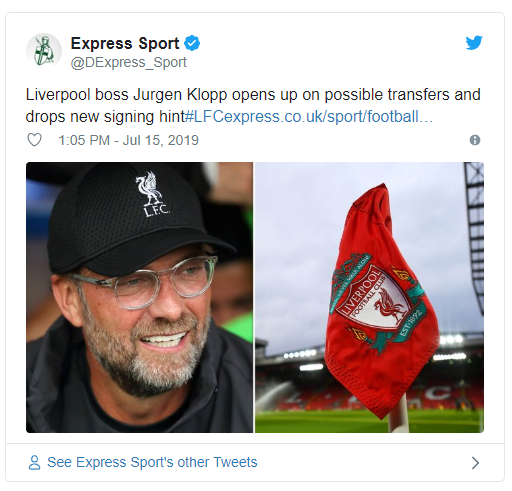Click the blue verified badge
The image size is (512, 491).
(192, 43)
